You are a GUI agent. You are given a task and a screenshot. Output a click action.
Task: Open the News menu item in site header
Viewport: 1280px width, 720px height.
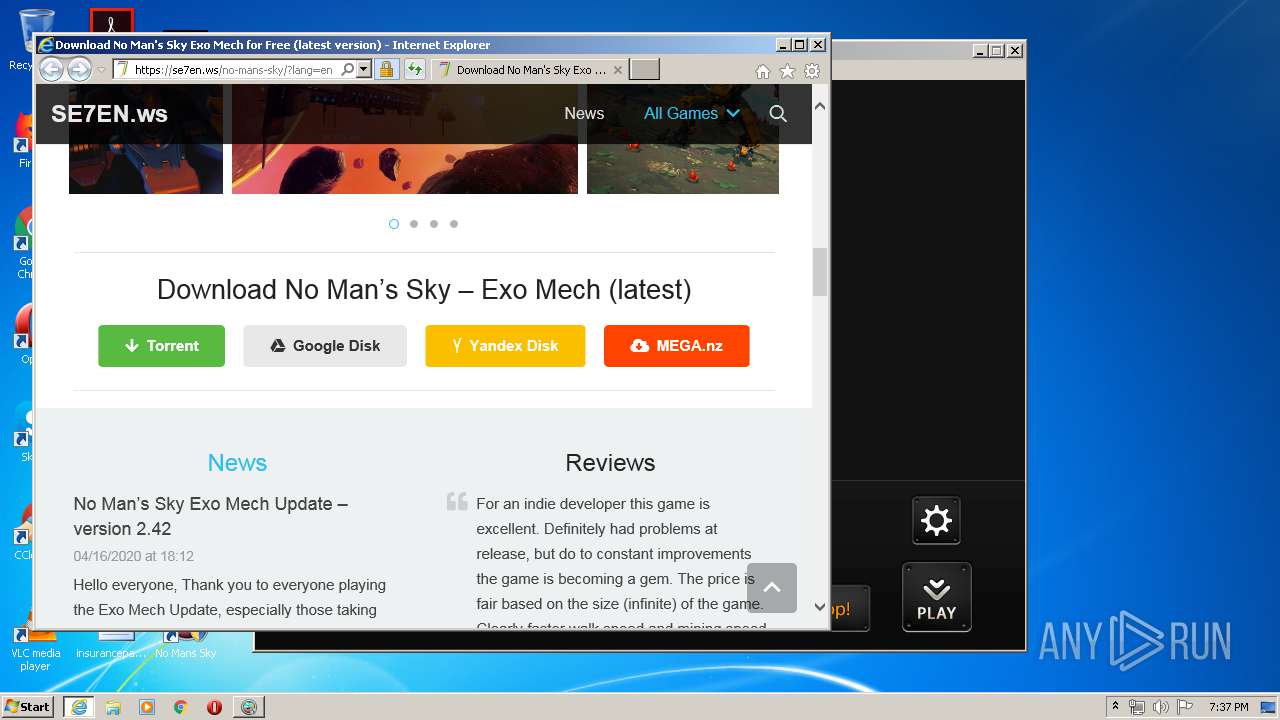[584, 114]
